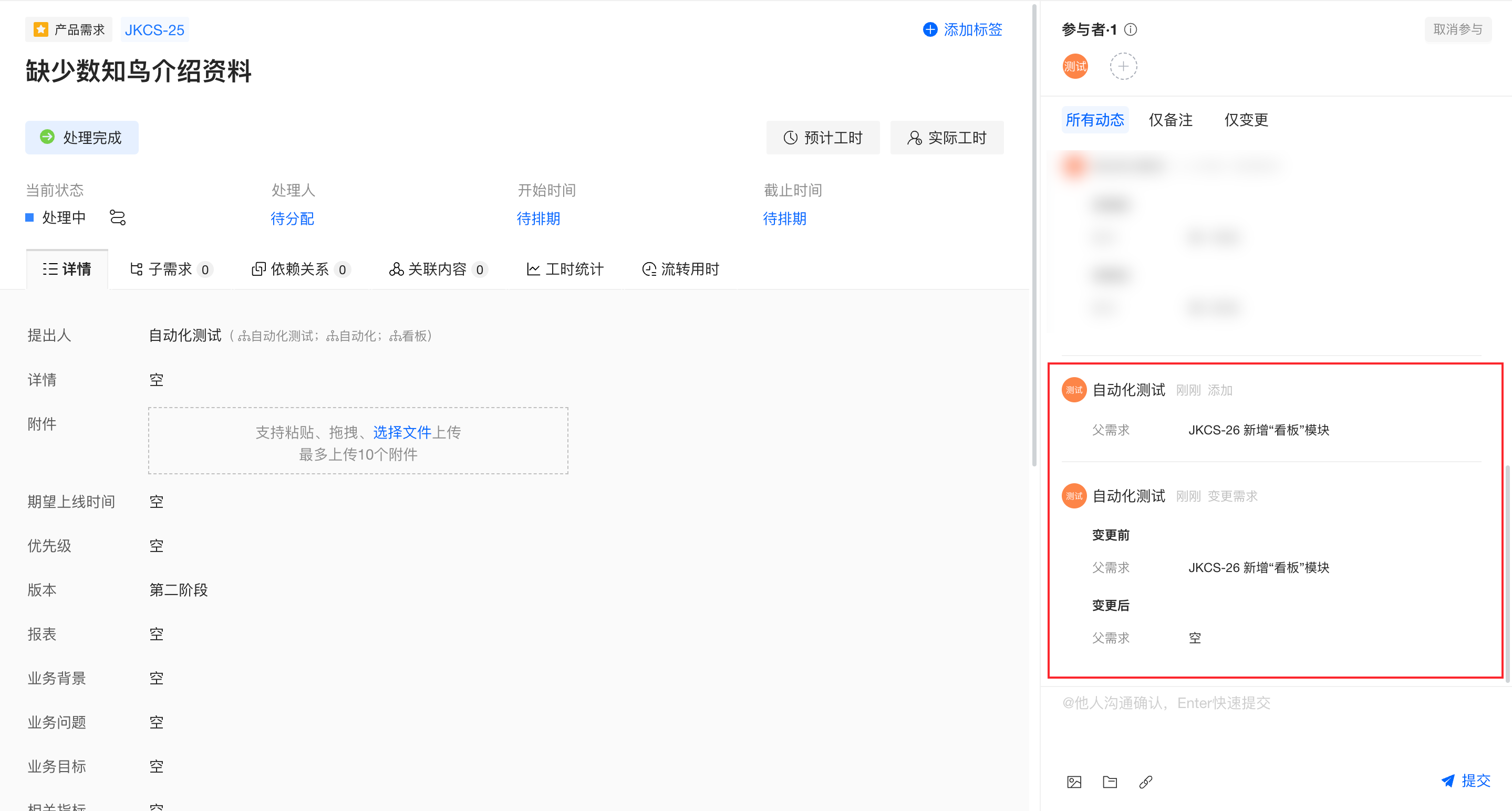This screenshot has height=811, width=1512.
Task: Click the 预计工时 button
Action: 823,138
